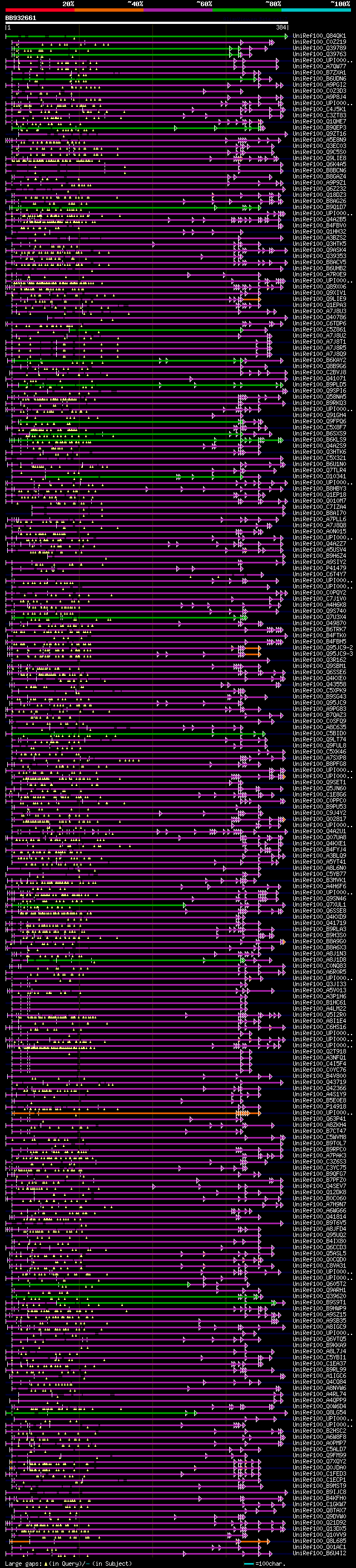This screenshot has width=356, height=1568.
Task: Select the UniRef100_Q9LT74 label
Action: click(x=319, y=740)
